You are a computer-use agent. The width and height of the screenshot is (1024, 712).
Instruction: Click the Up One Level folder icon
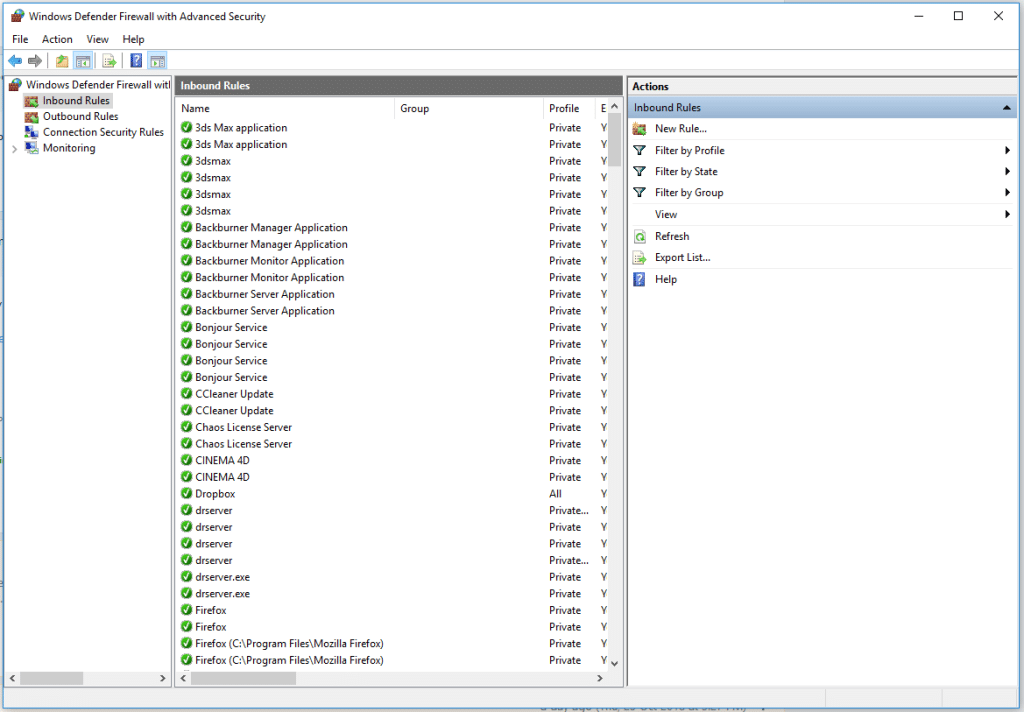click(62, 61)
